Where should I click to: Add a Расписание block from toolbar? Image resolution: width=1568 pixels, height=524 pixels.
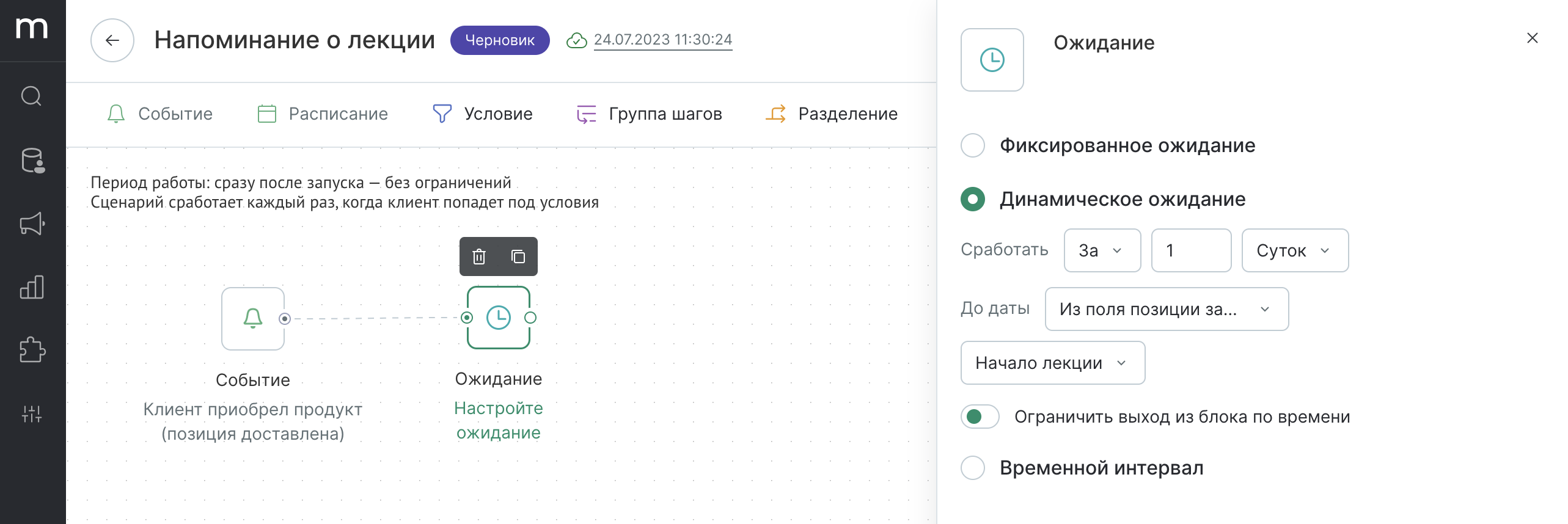pyautogui.click(x=323, y=114)
